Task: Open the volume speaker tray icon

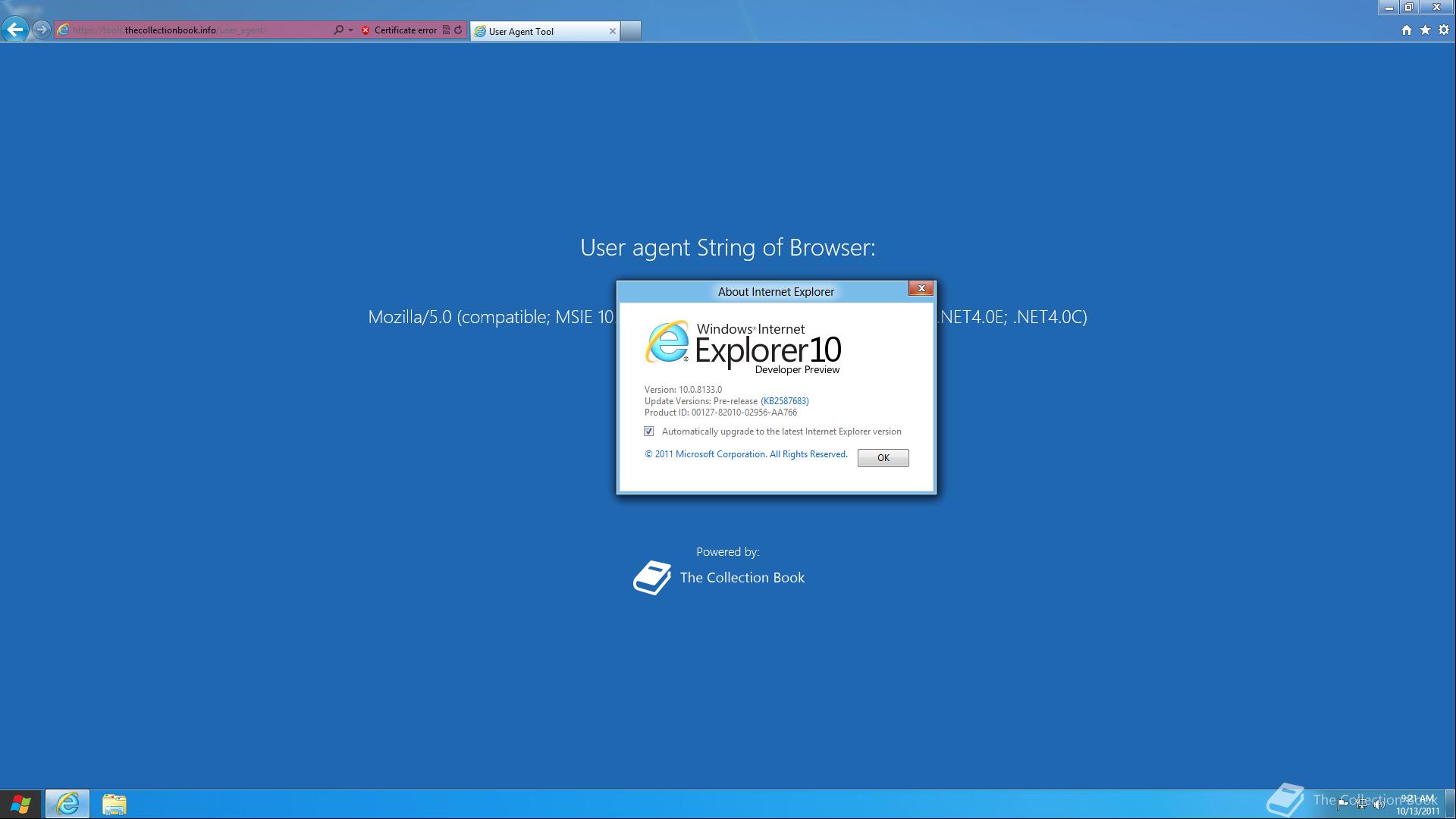Action: (x=1379, y=804)
